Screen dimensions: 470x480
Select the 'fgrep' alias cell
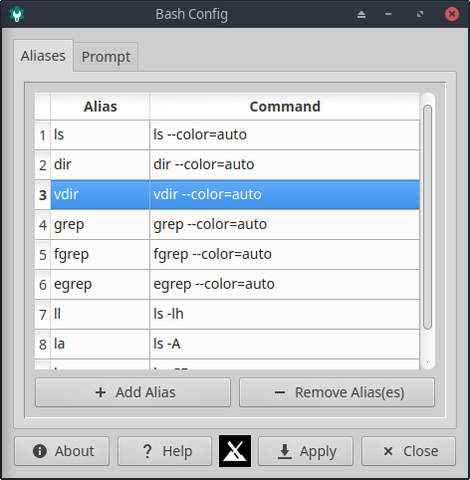pyautogui.click(x=100, y=255)
